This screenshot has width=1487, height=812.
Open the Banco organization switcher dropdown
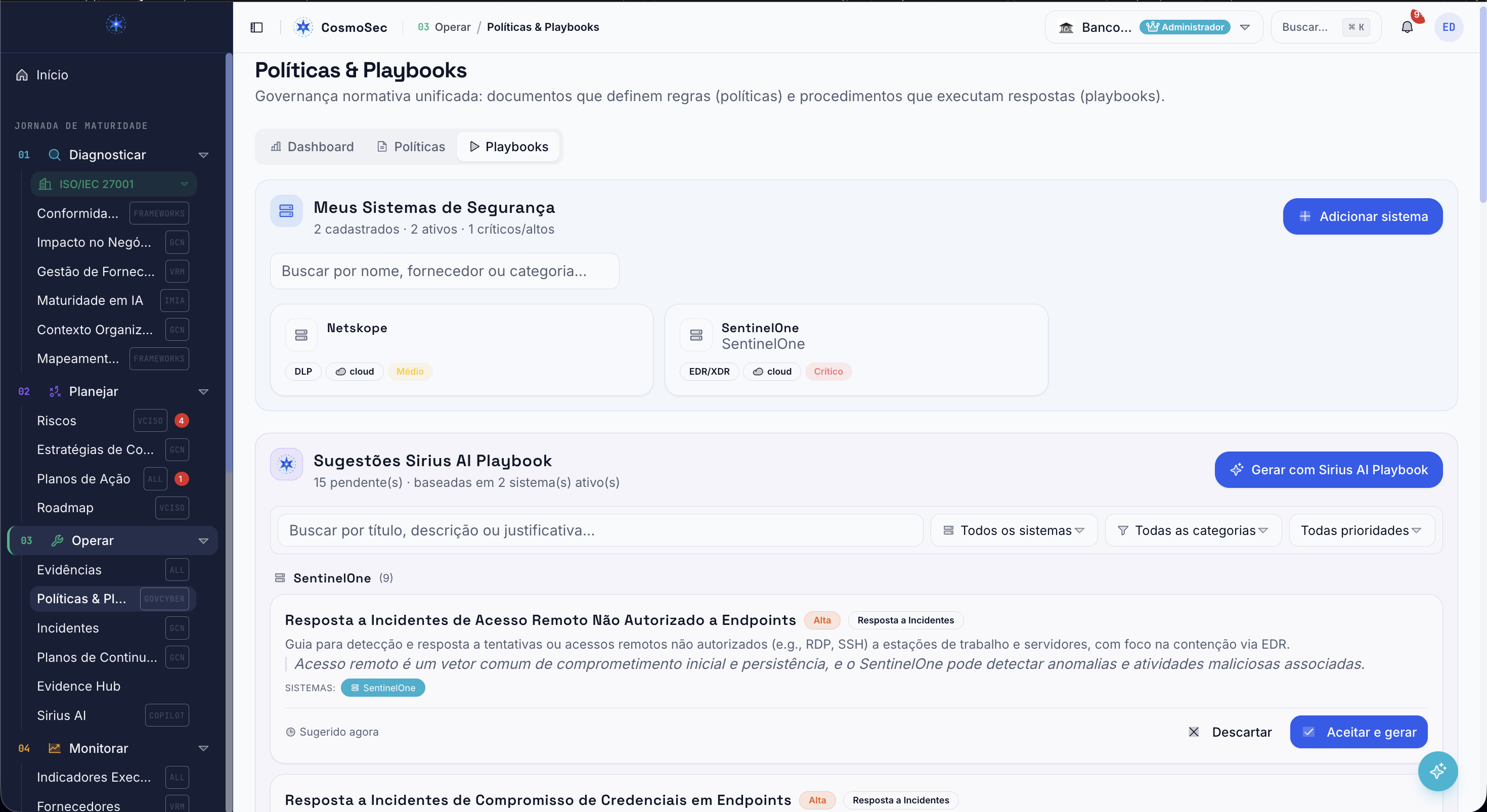tap(1153, 27)
